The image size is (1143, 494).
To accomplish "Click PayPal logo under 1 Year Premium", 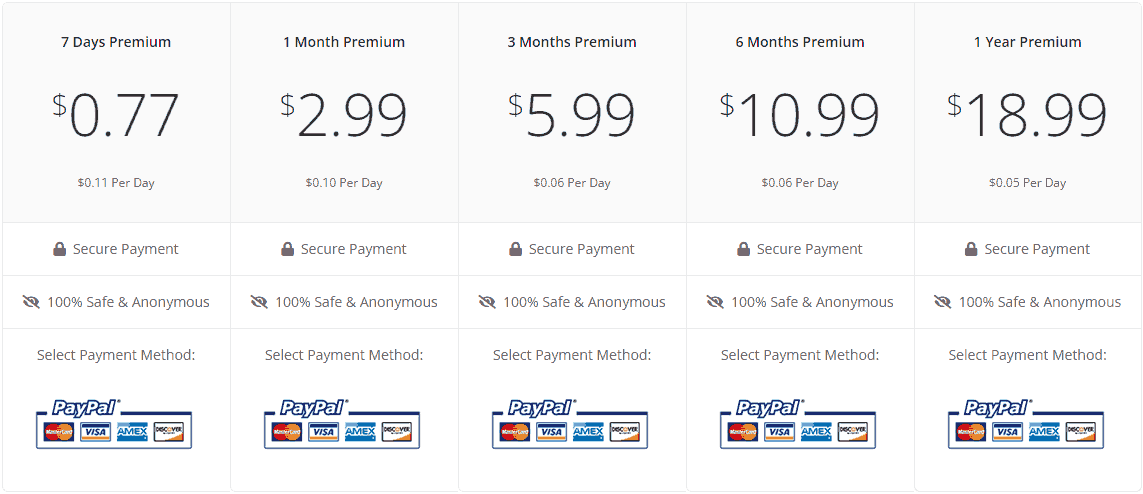I will (999, 407).
